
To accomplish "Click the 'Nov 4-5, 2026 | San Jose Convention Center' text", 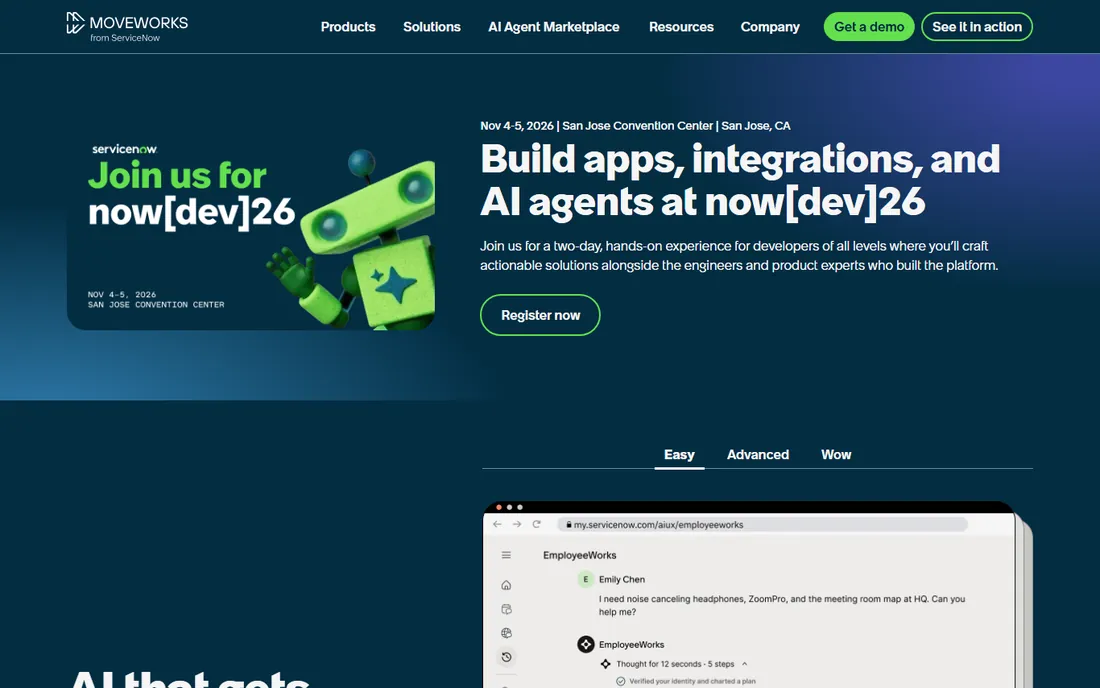I will (635, 126).
